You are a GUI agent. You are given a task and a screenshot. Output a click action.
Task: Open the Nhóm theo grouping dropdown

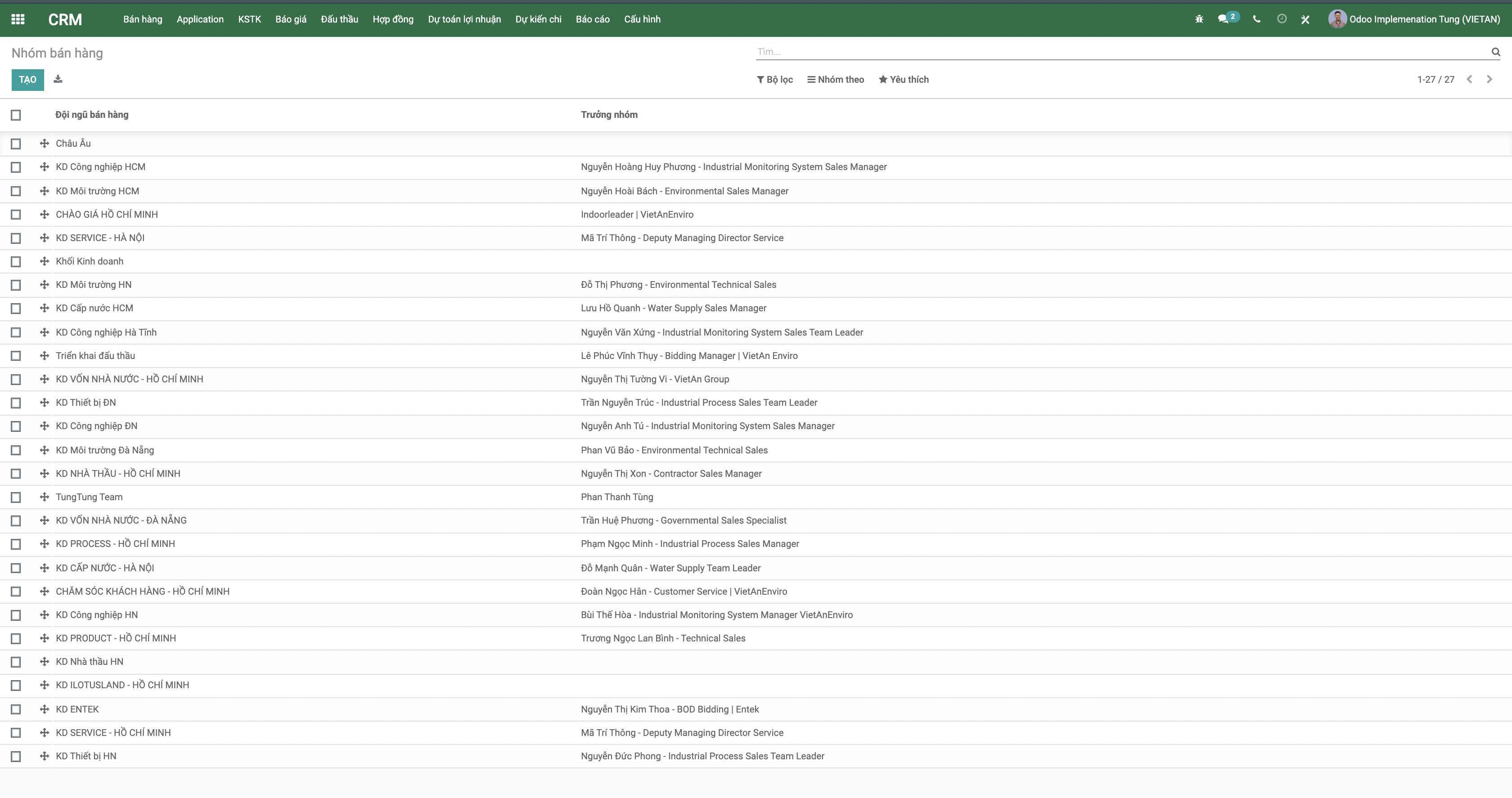835,80
